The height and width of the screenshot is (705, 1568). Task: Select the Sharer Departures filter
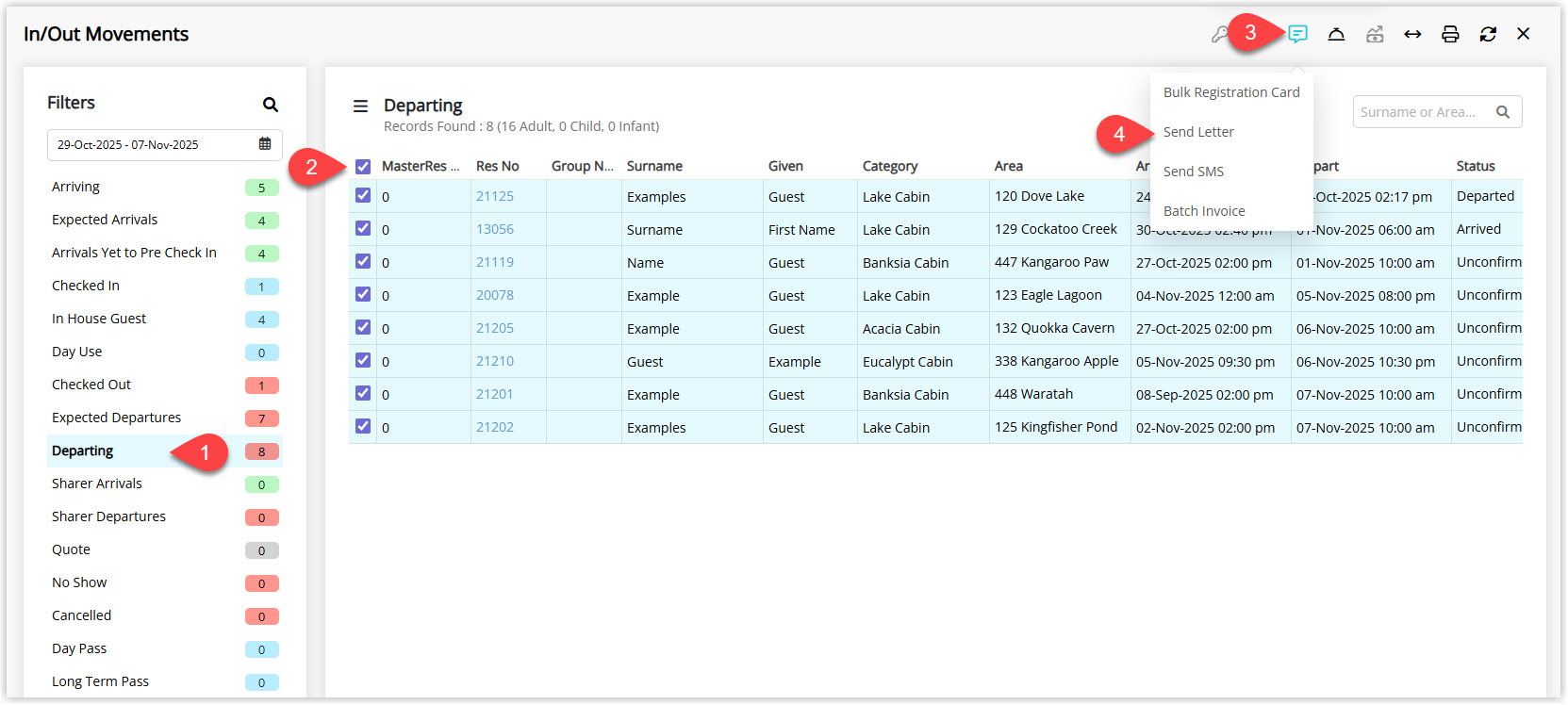(x=165, y=516)
